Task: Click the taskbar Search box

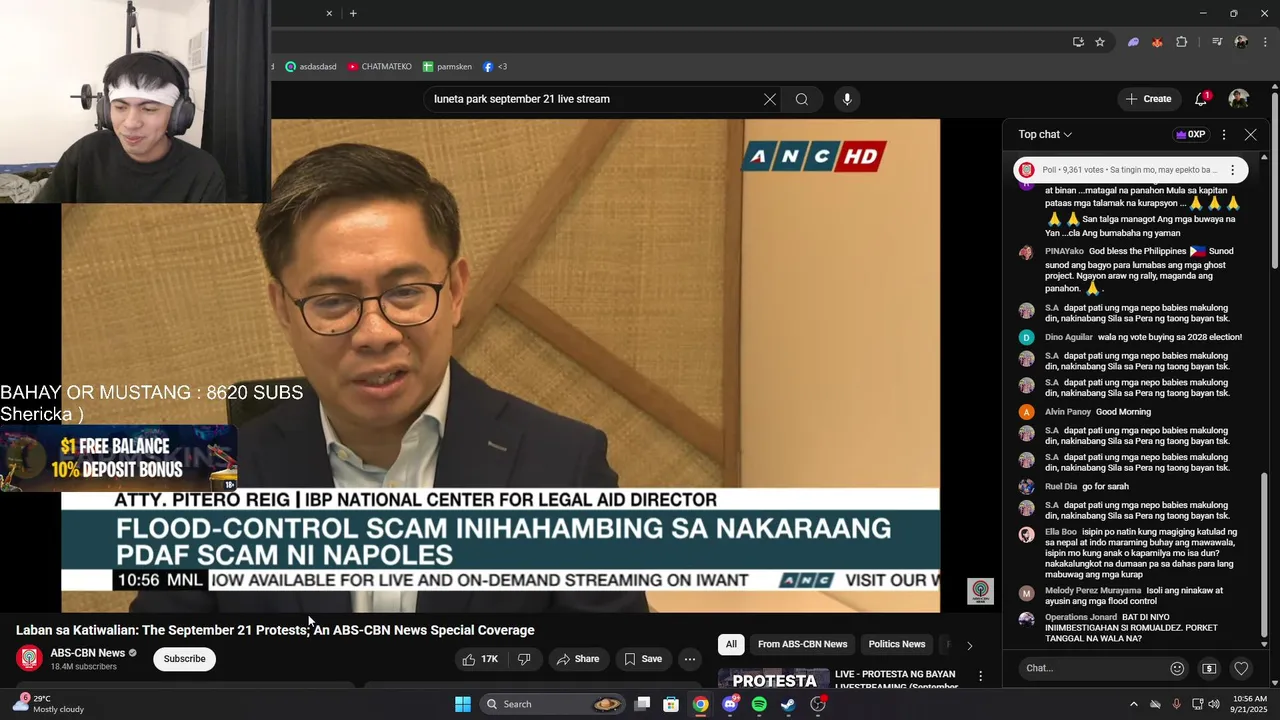Action: tap(553, 704)
